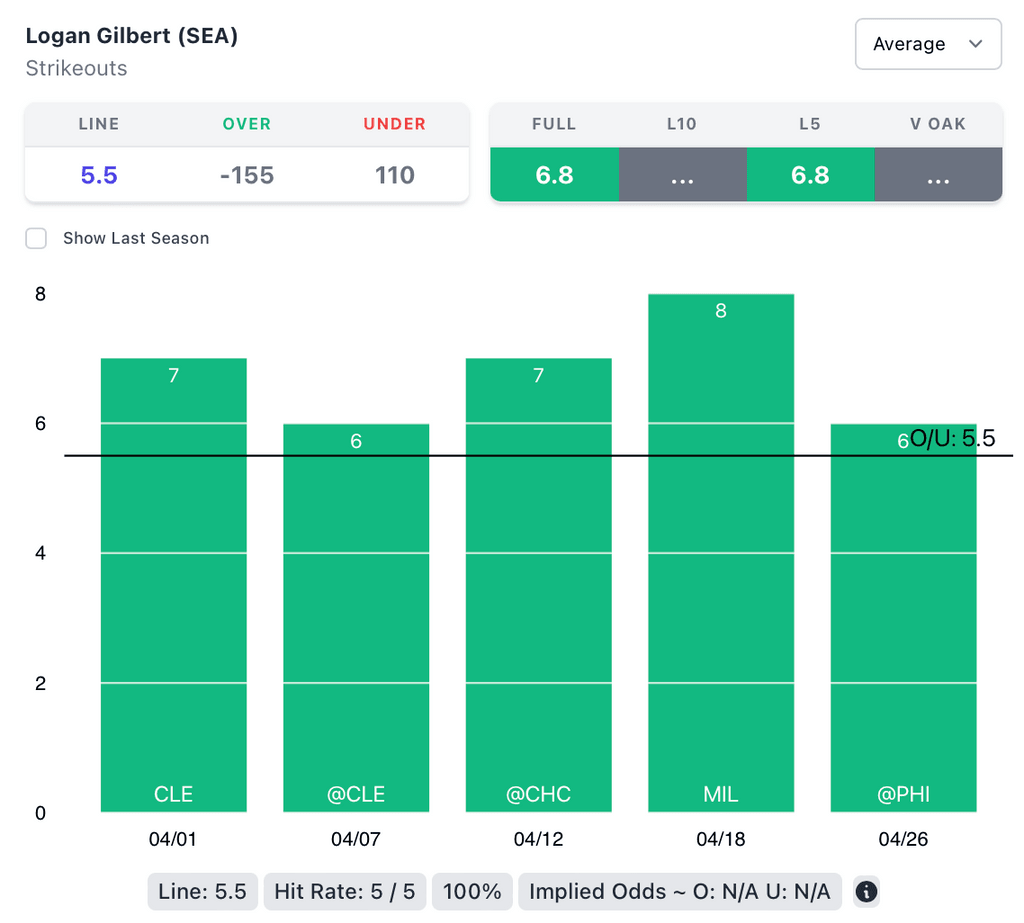Click the gray L10 value cell

coord(682,174)
